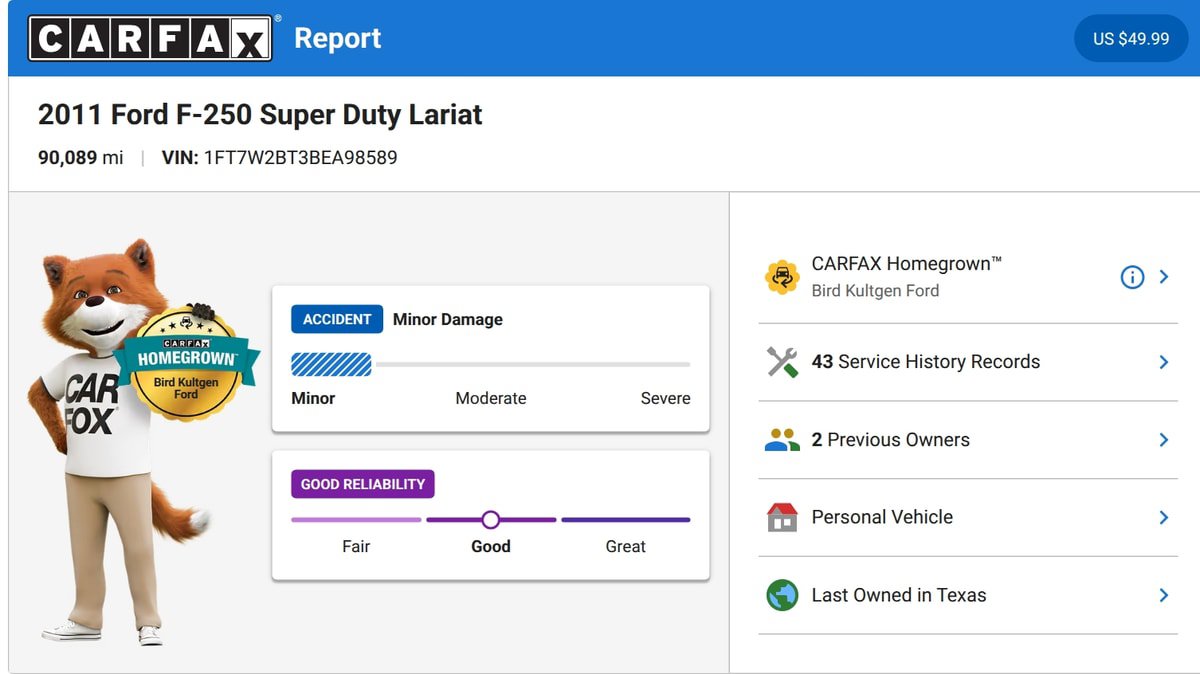Open 43 Service History Records link
This screenshot has height=674, width=1200.
click(926, 362)
